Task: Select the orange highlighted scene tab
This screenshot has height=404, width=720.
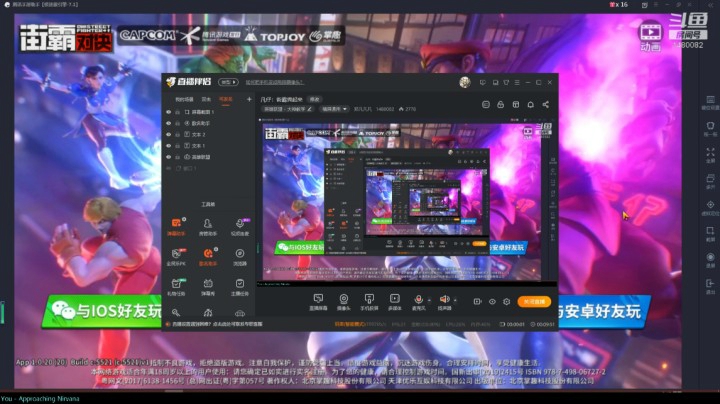Action: coord(225,99)
